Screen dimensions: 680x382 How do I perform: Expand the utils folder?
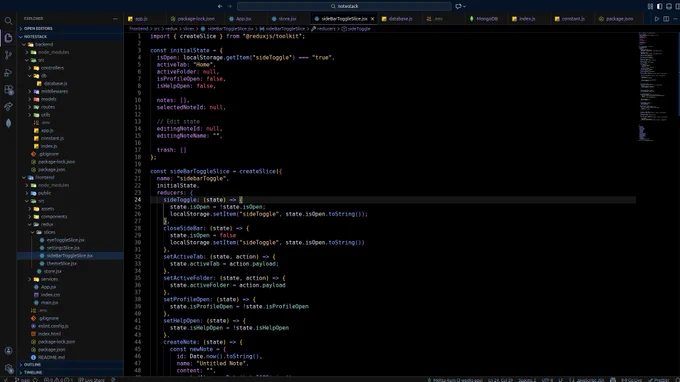[x=70, y=114]
